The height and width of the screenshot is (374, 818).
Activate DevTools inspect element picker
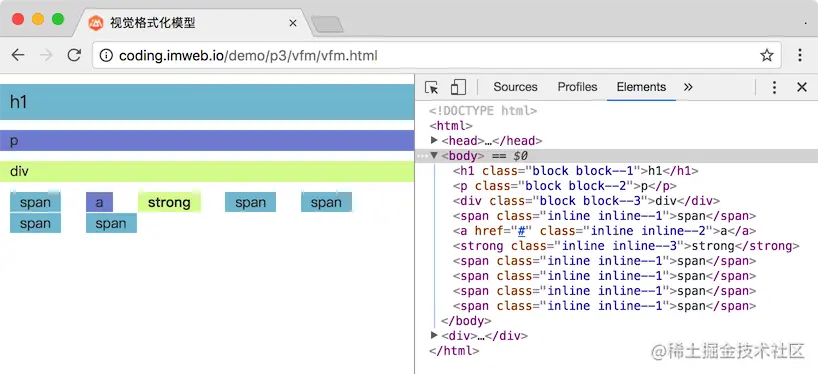click(431, 87)
